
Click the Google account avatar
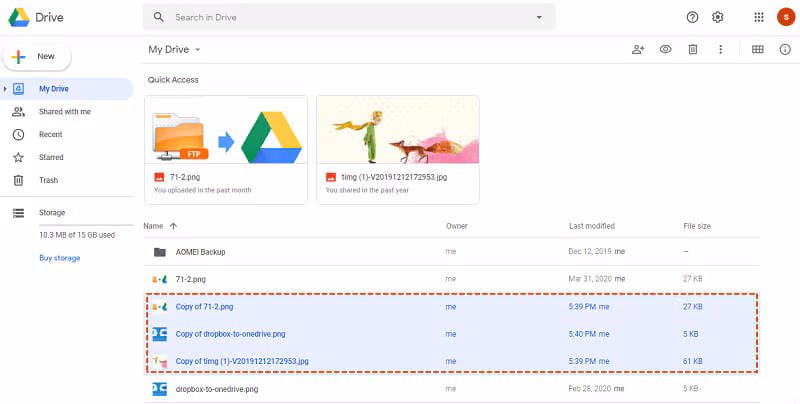point(785,17)
